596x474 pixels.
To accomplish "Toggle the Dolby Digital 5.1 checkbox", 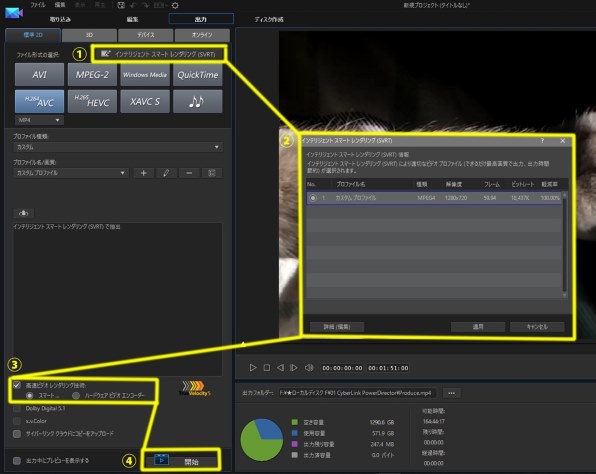I will tap(17, 409).
